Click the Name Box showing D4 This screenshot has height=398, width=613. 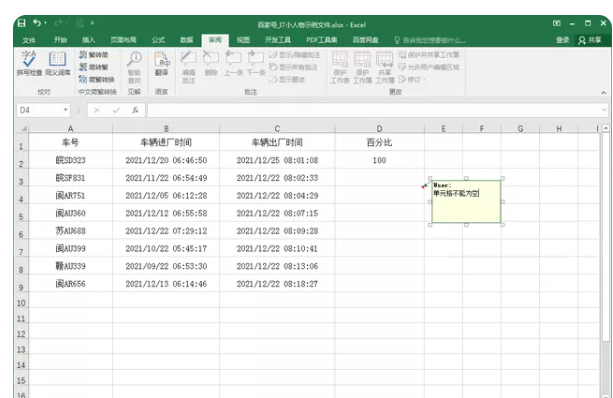(x=39, y=110)
